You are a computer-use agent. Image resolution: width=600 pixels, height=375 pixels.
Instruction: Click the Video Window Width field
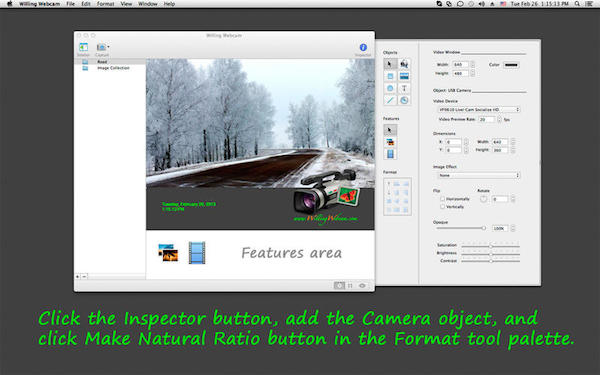[461, 65]
